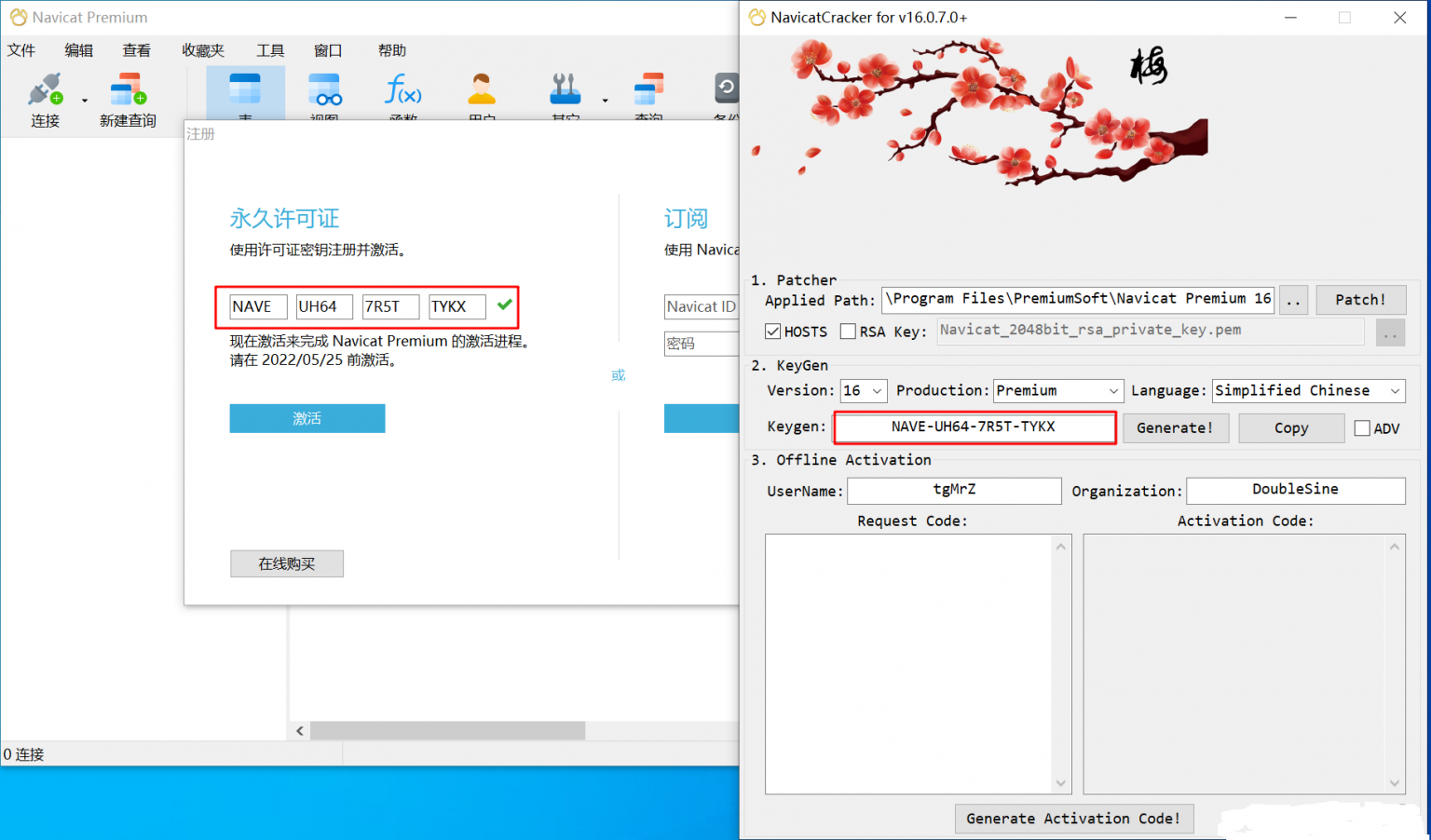
Task: Click the Applied Path text field
Action: [x=1078, y=299]
